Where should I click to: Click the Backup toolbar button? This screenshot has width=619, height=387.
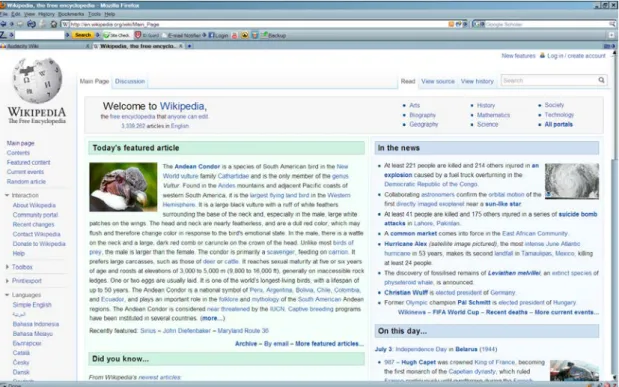coord(273,35)
